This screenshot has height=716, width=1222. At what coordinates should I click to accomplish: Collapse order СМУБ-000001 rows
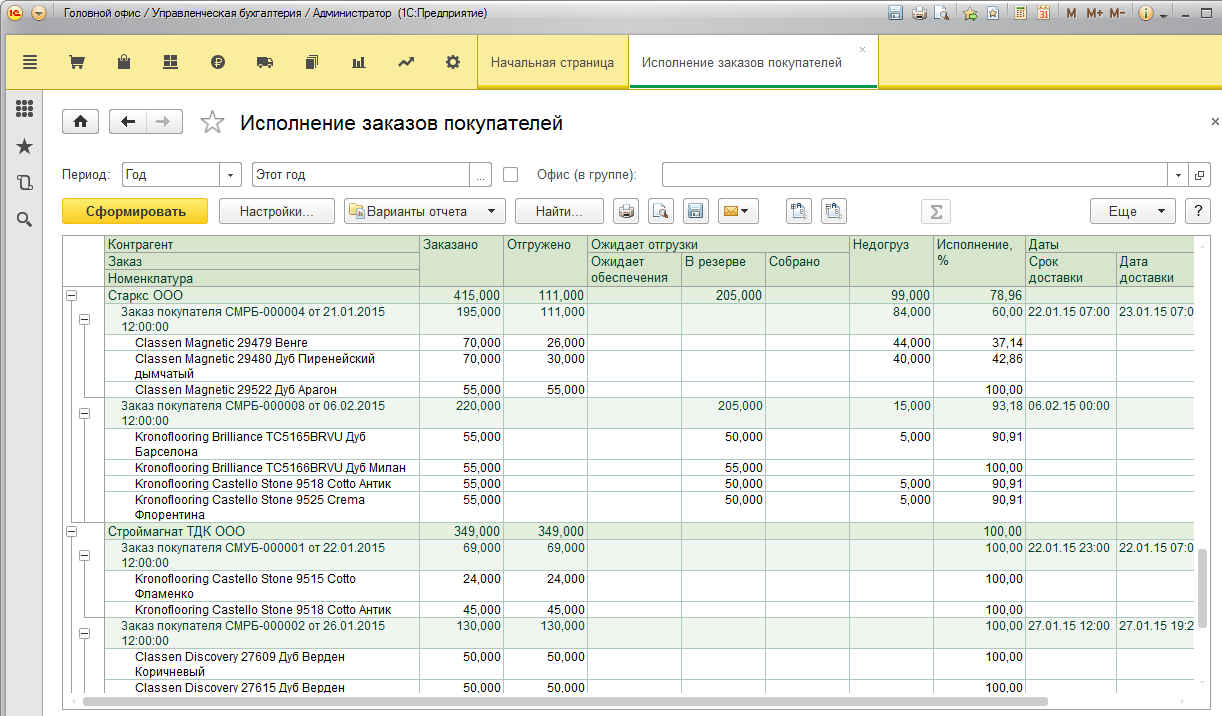click(x=84, y=555)
